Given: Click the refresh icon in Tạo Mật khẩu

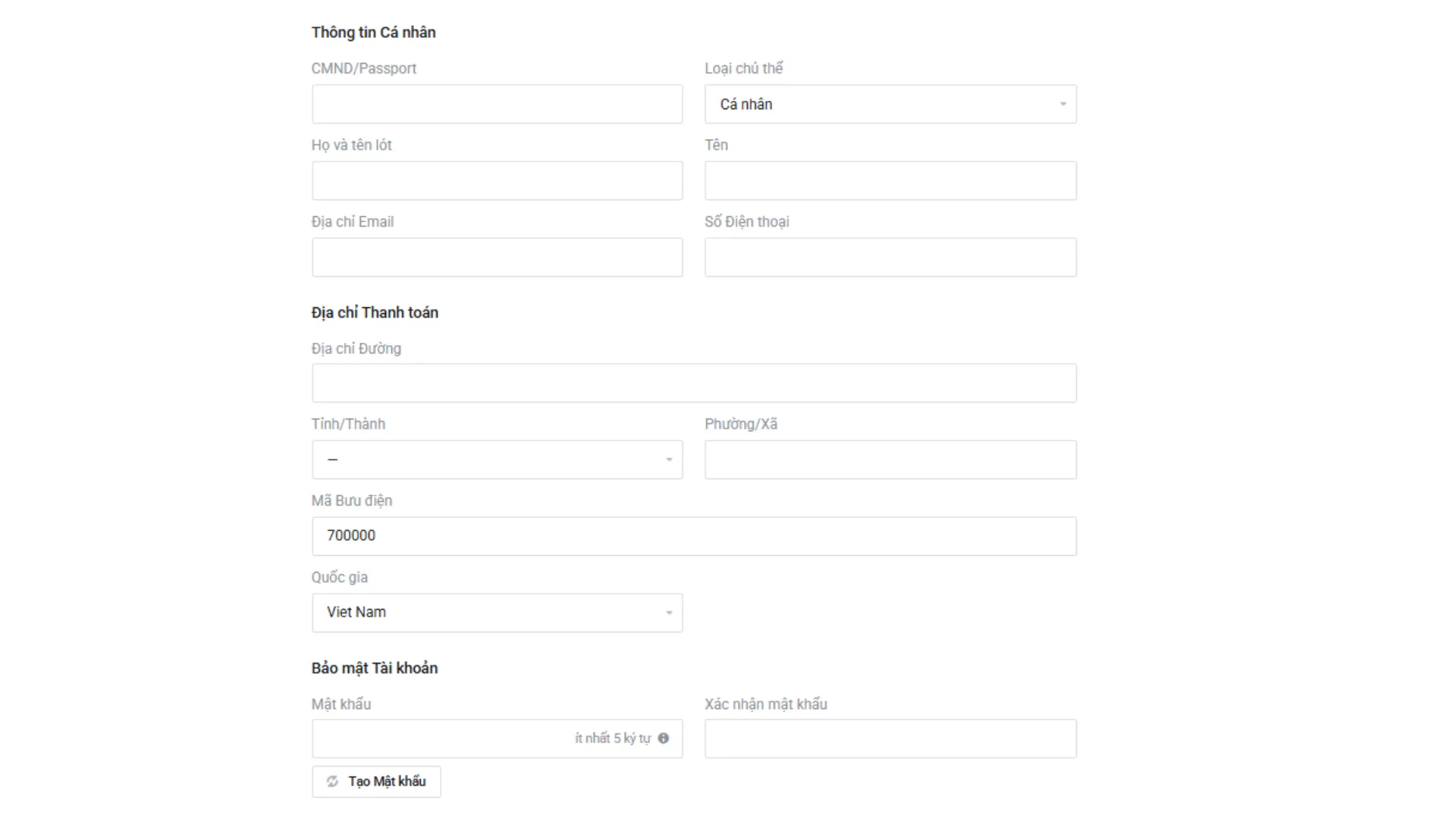Looking at the screenshot, I should tap(332, 781).
